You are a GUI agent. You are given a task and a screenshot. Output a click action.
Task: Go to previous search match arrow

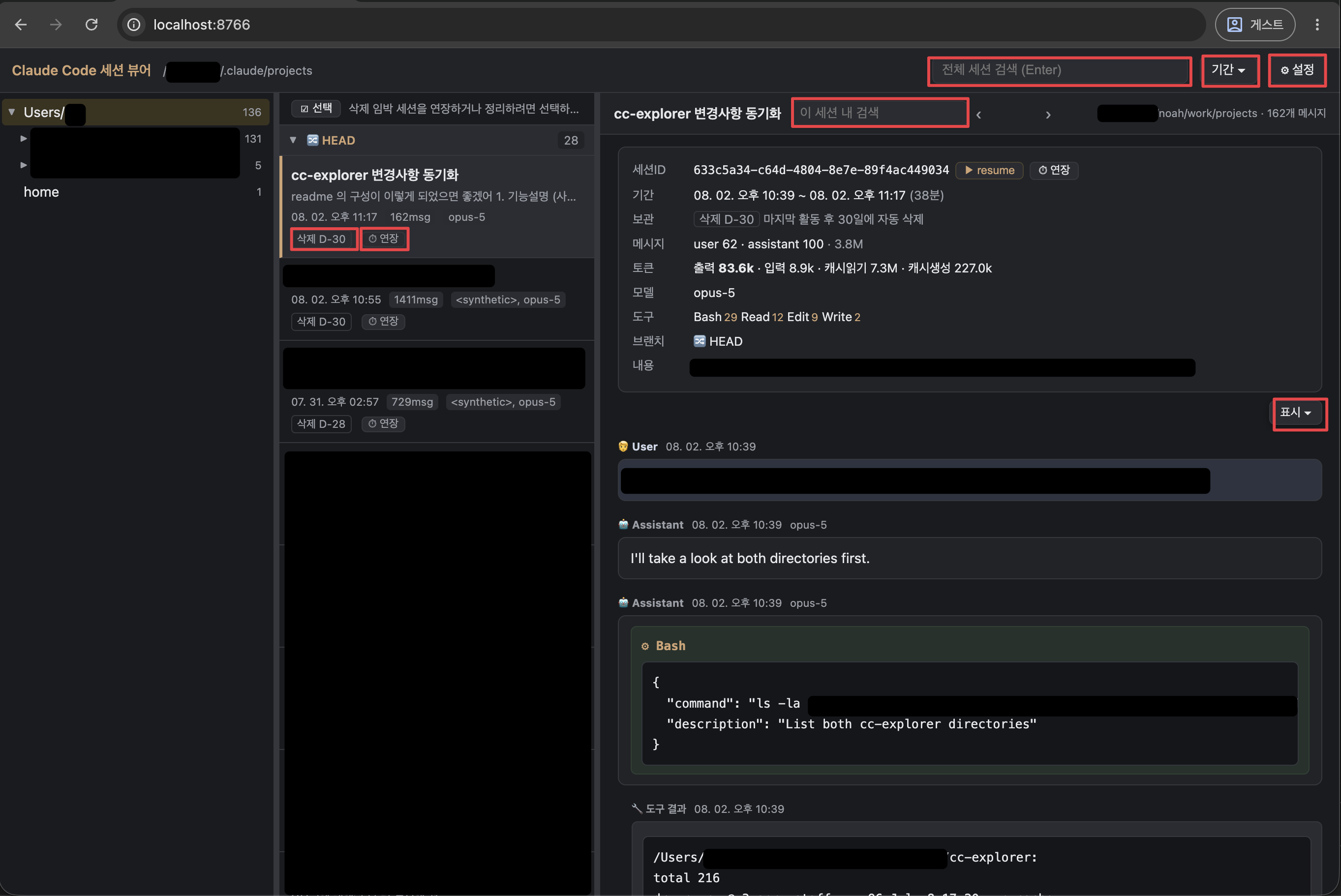(x=978, y=115)
